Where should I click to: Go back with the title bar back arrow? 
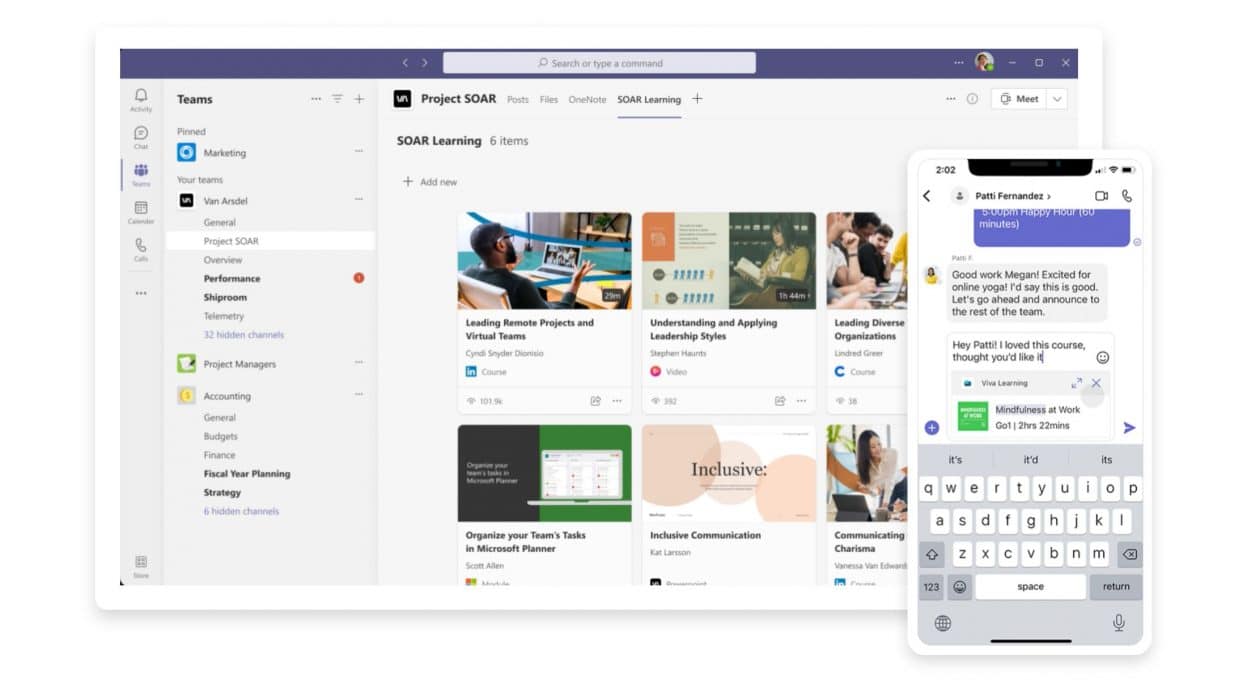pyautogui.click(x=405, y=63)
